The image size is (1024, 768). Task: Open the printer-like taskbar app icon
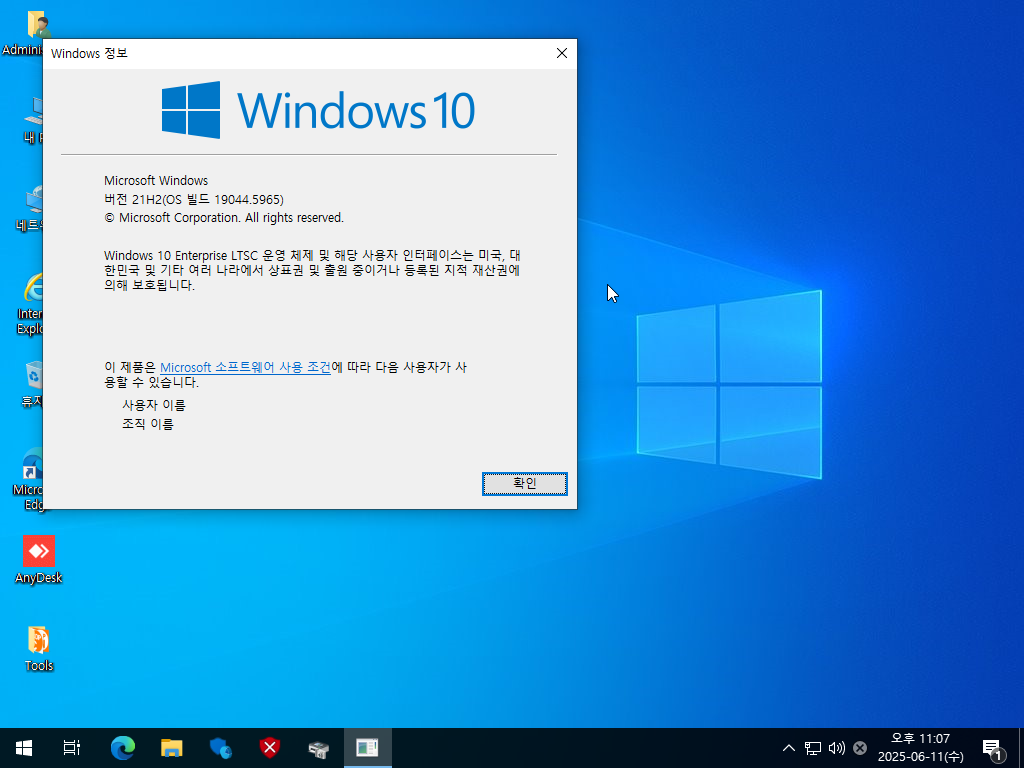319,748
